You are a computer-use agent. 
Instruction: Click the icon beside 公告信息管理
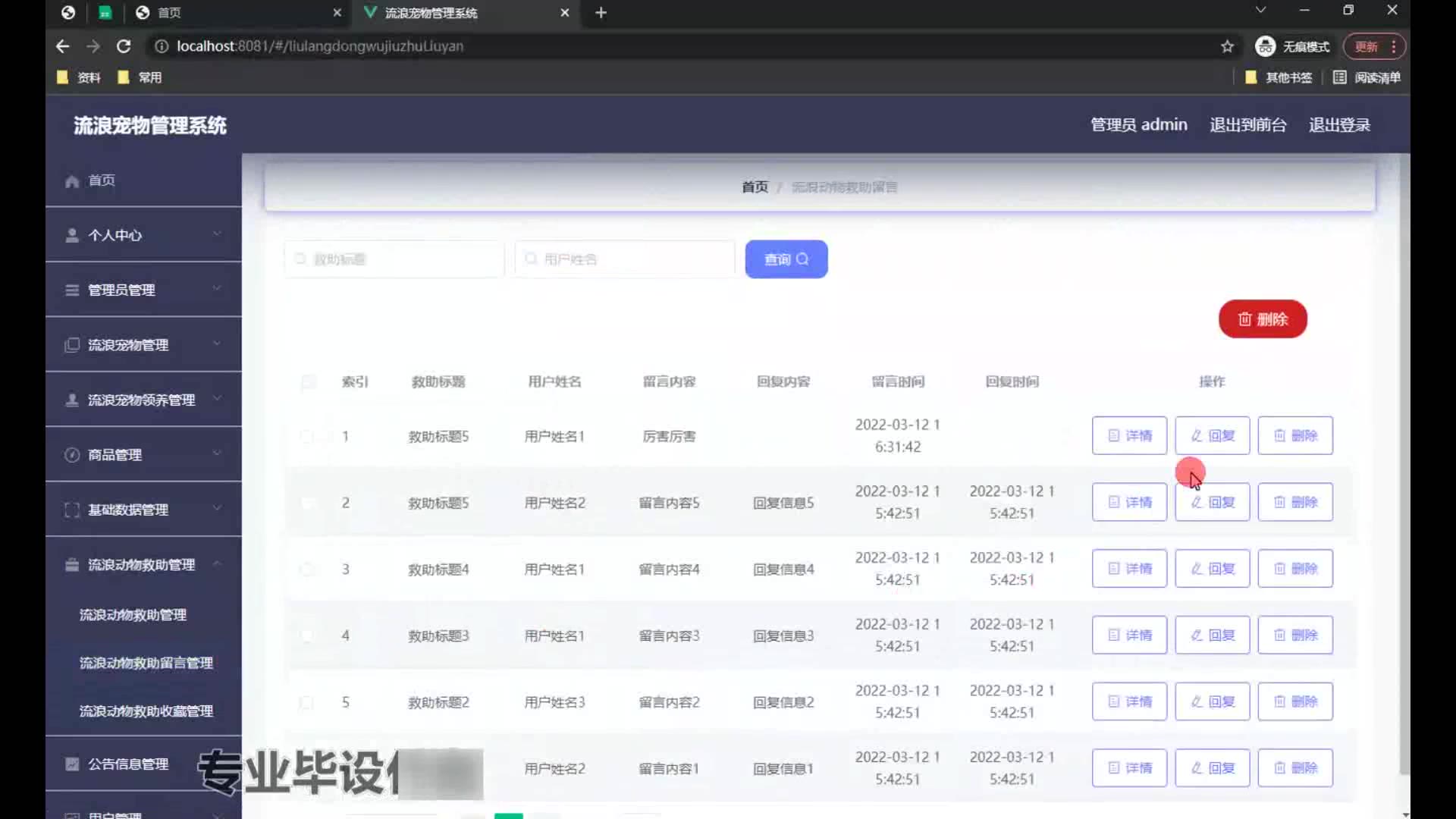(72, 764)
